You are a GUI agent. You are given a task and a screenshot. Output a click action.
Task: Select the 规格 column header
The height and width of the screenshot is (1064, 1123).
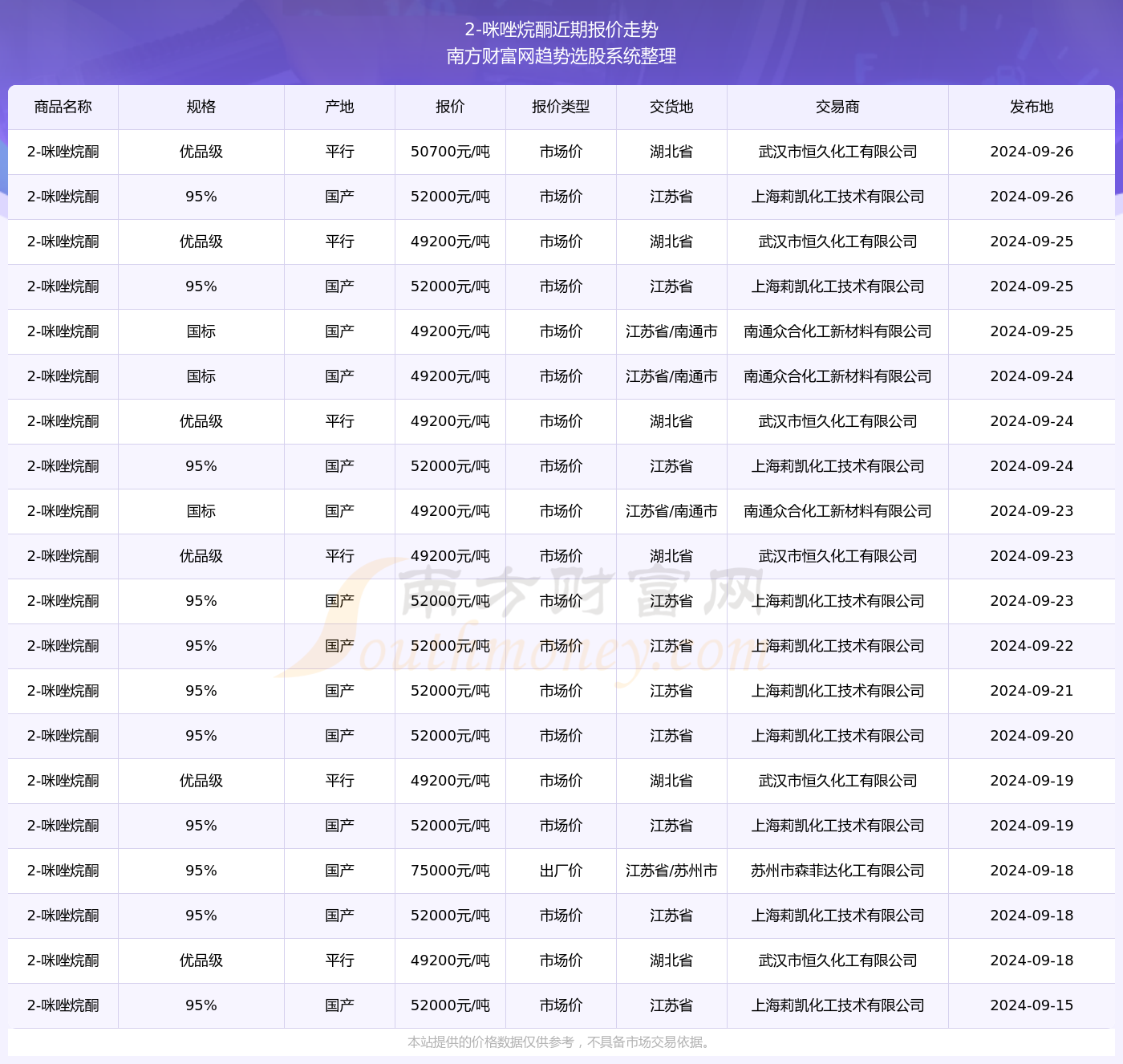point(201,107)
